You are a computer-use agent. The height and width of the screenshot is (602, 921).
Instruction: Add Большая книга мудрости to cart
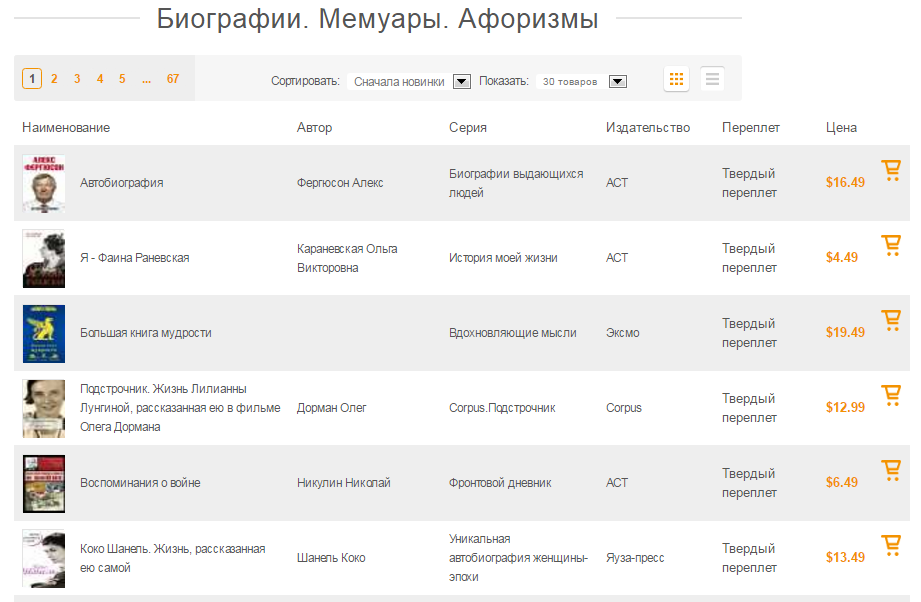pos(891,320)
